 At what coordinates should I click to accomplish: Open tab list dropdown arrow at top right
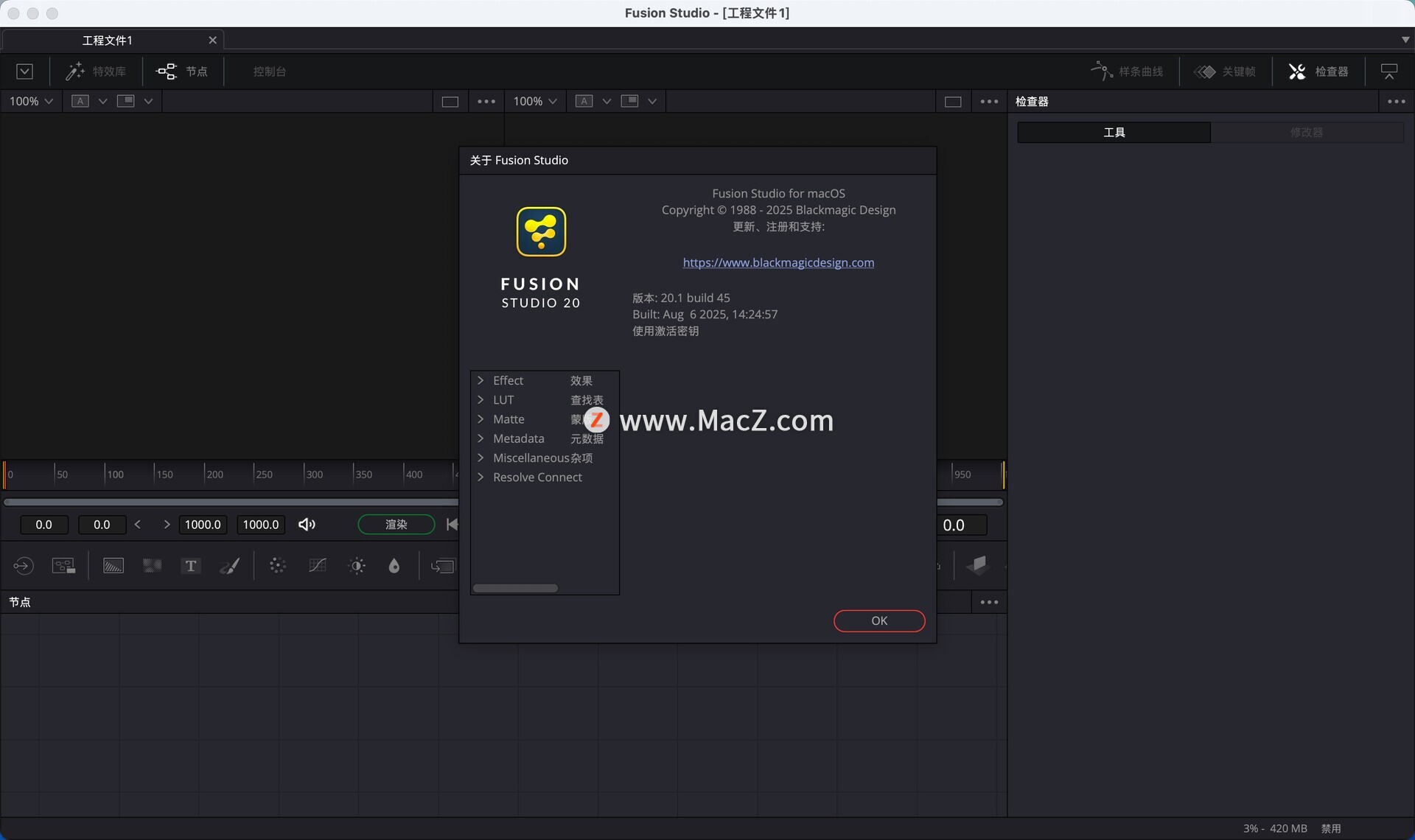[x=1405, y=40]
